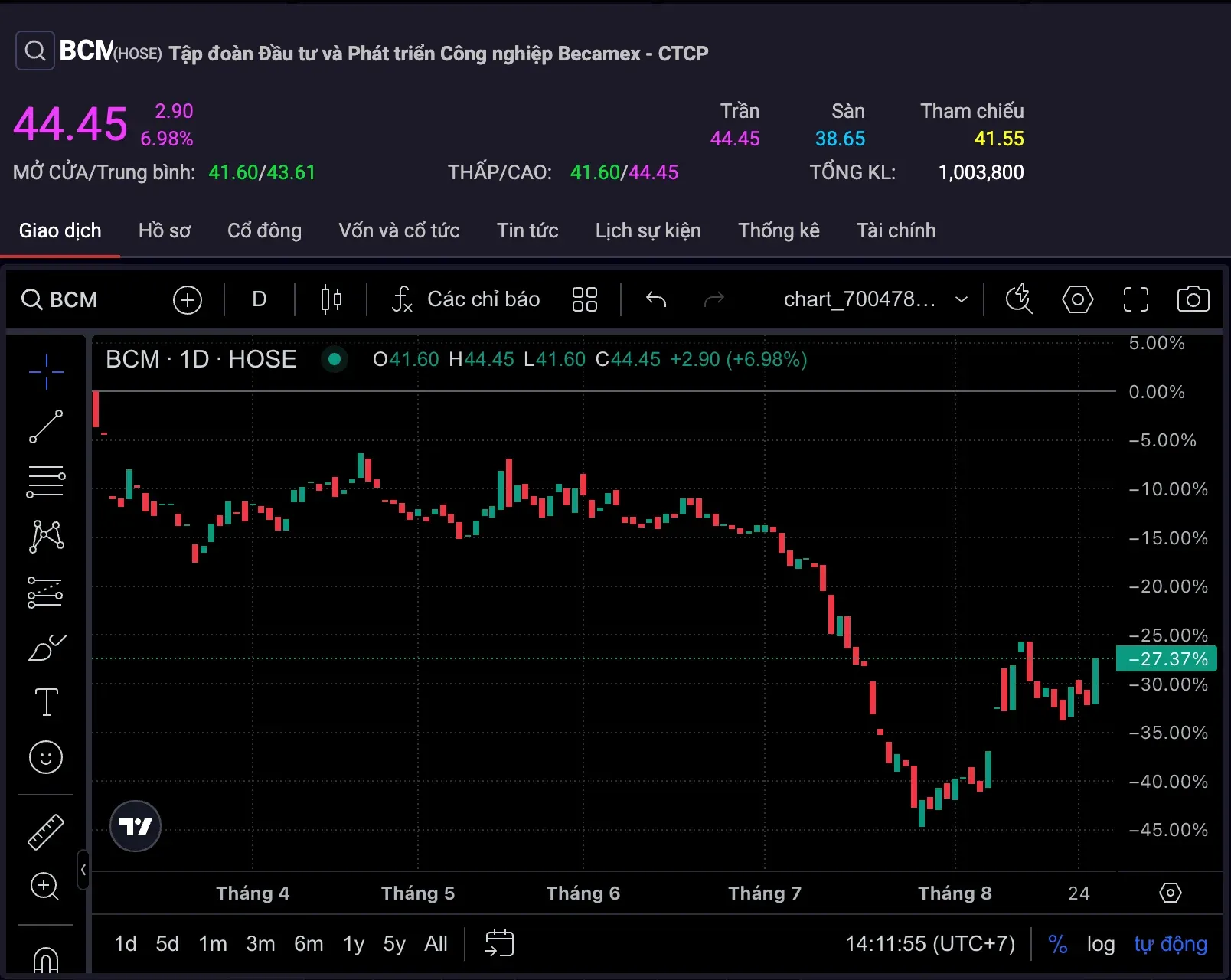This screenshot has width=1231, height=980.
Task: Undo the last chart action
Action: coord(656,299)
